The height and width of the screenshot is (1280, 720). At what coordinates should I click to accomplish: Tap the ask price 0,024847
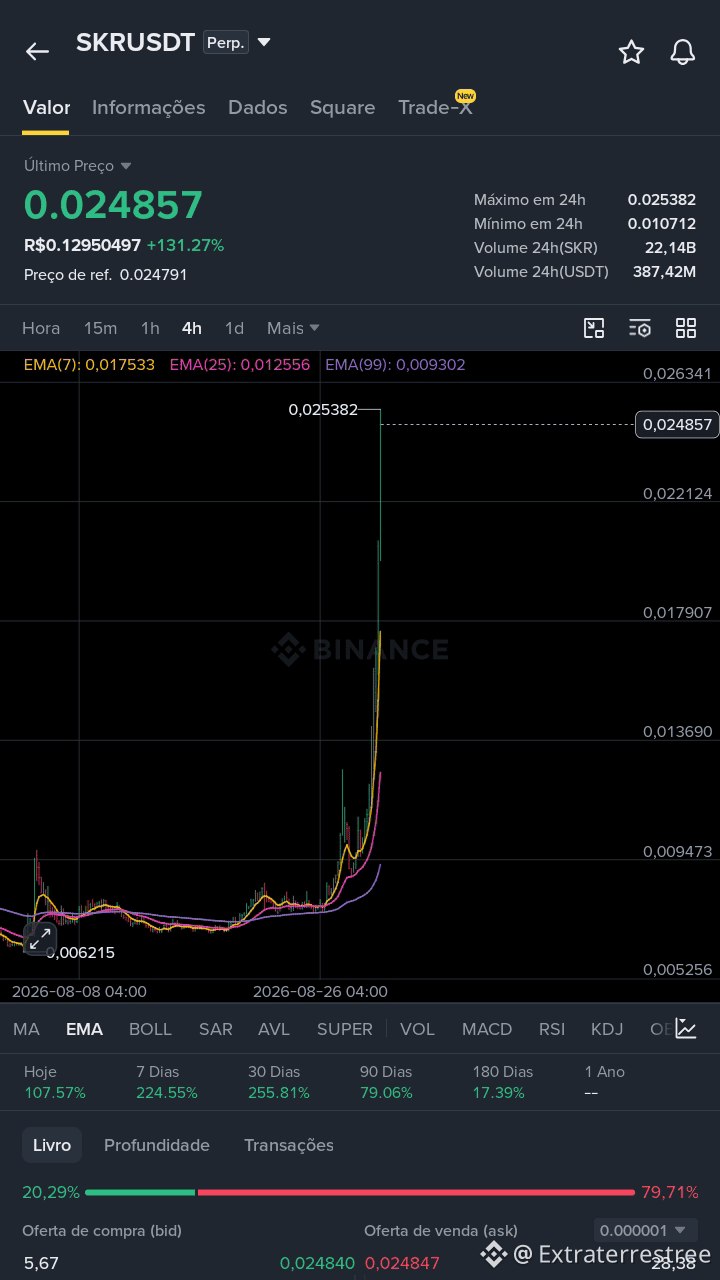coord(402,1263)
